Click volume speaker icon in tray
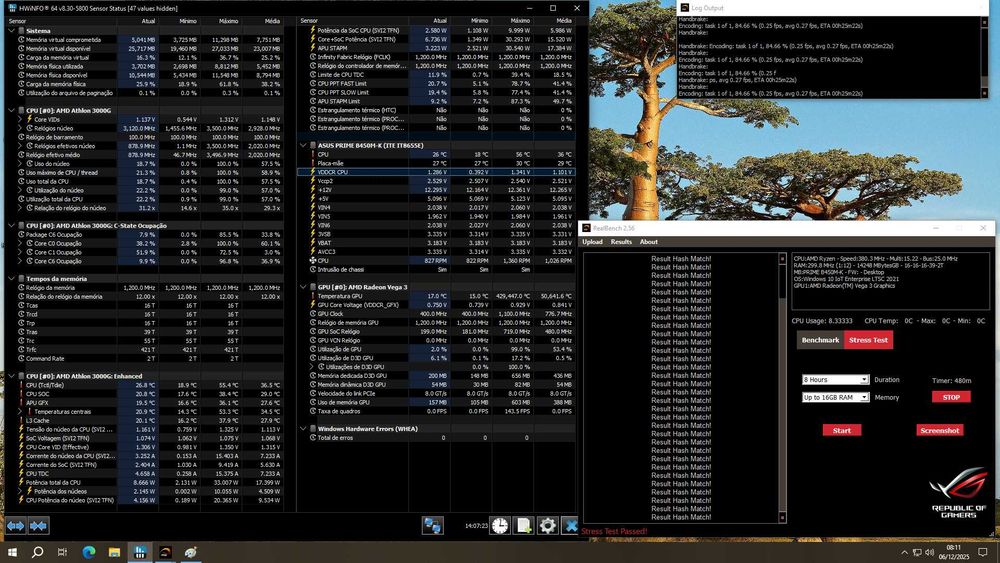1000x563 pixels. (x=929, y=552)
